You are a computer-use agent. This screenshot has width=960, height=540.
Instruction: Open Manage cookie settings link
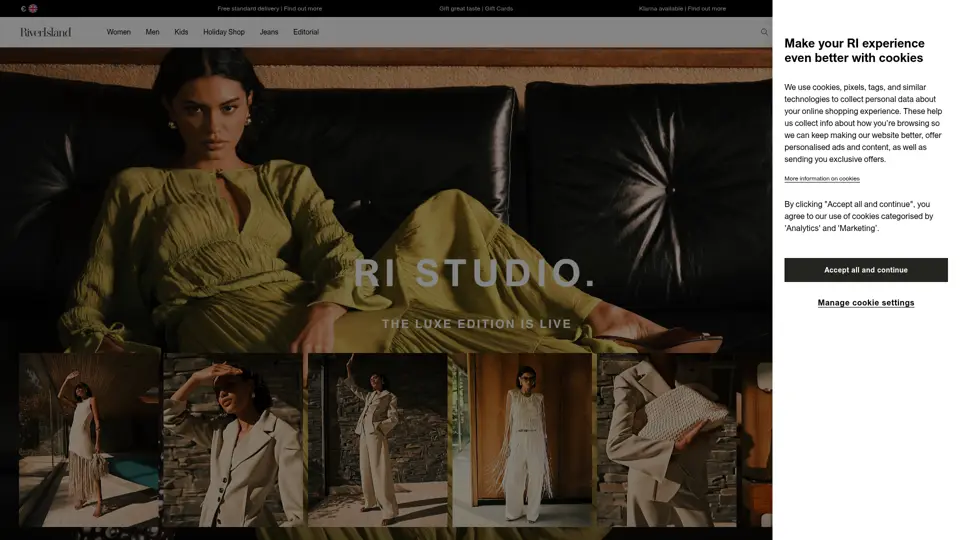tap(866, 303)
